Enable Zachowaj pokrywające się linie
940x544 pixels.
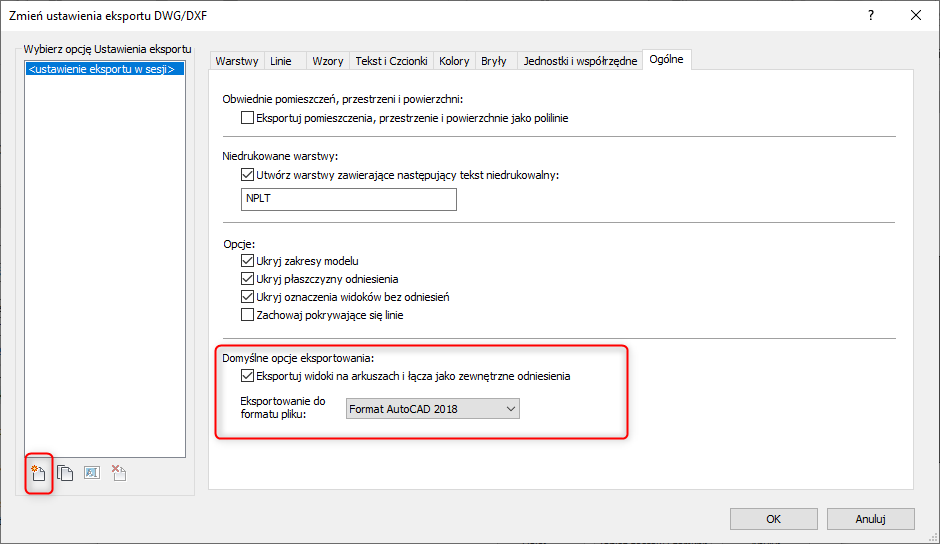click(x=248, y=315)
